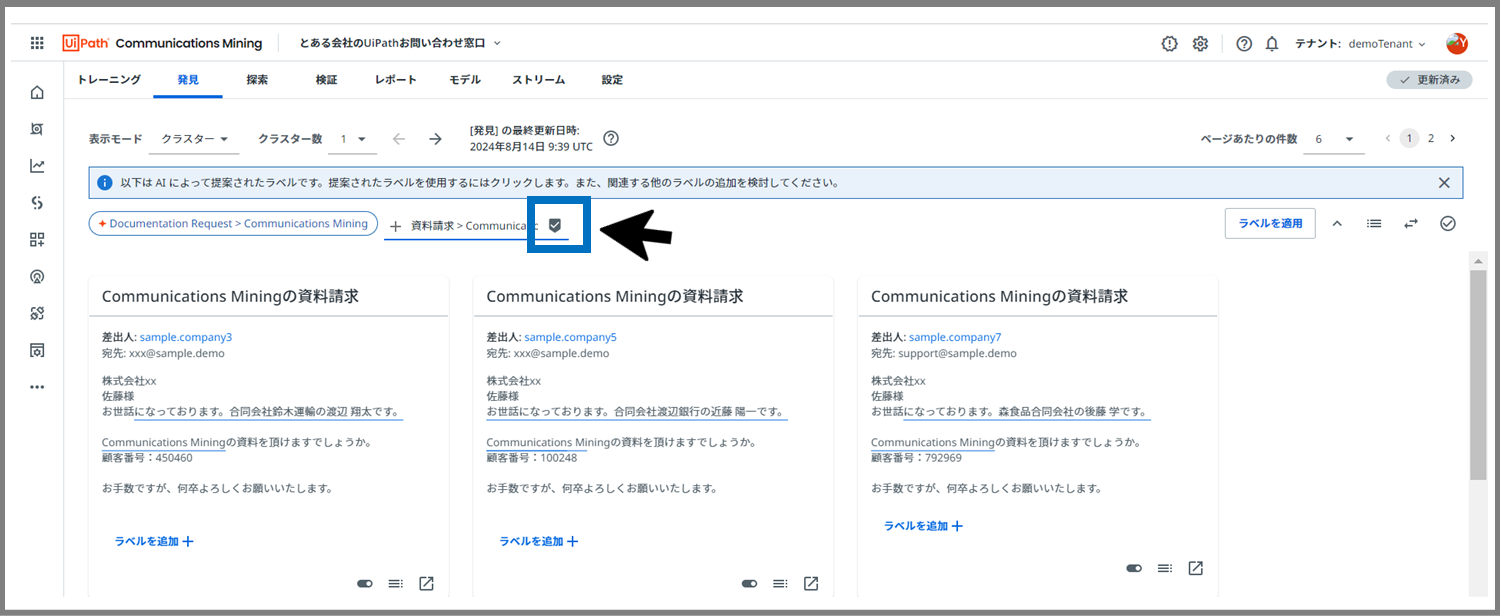Viewport: 1500px width, 616px height.
Task: Click the 顧客番号：792969 text
Action: (916, 458)
